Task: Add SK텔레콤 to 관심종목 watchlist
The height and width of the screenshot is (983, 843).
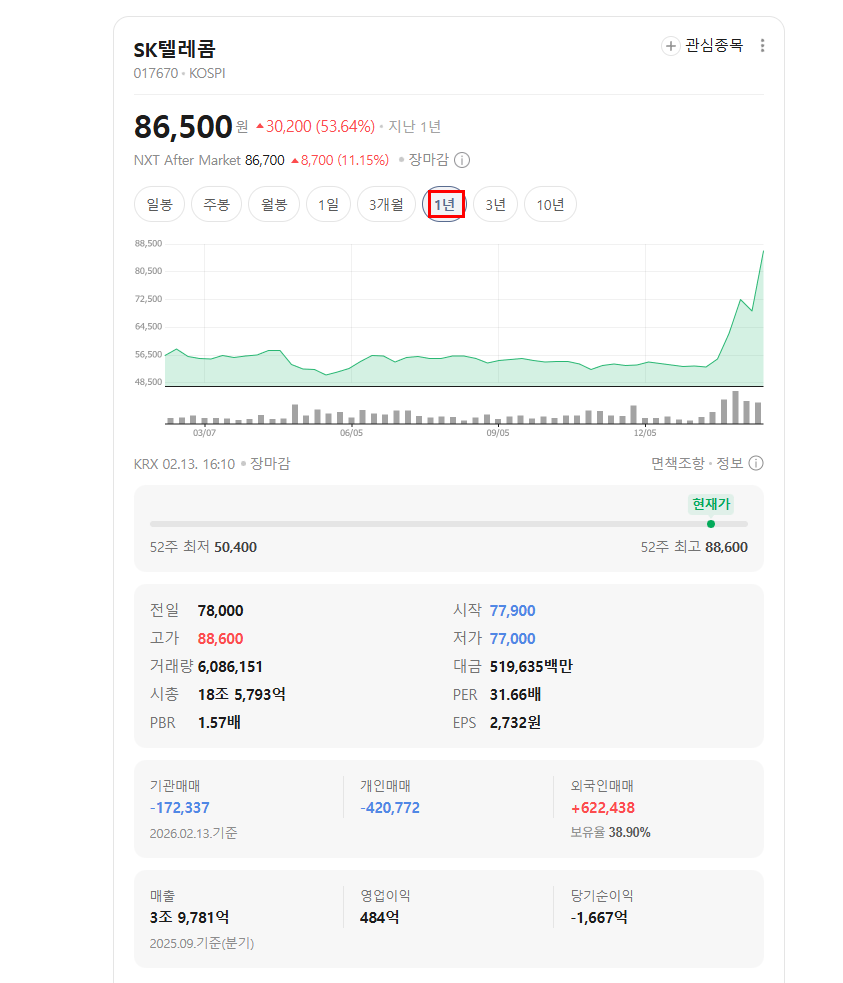Action: click(x=702, y=46)
